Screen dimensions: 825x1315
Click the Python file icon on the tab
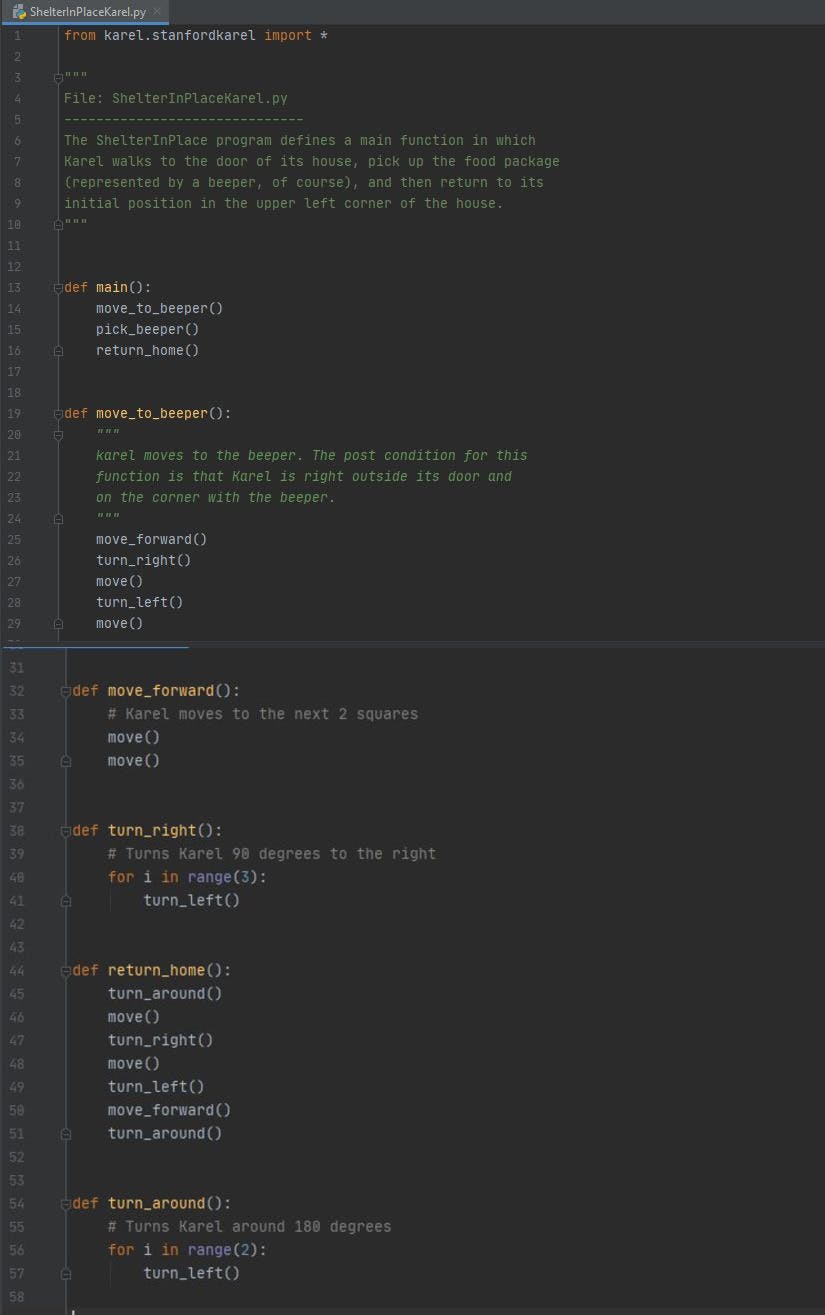18,12
